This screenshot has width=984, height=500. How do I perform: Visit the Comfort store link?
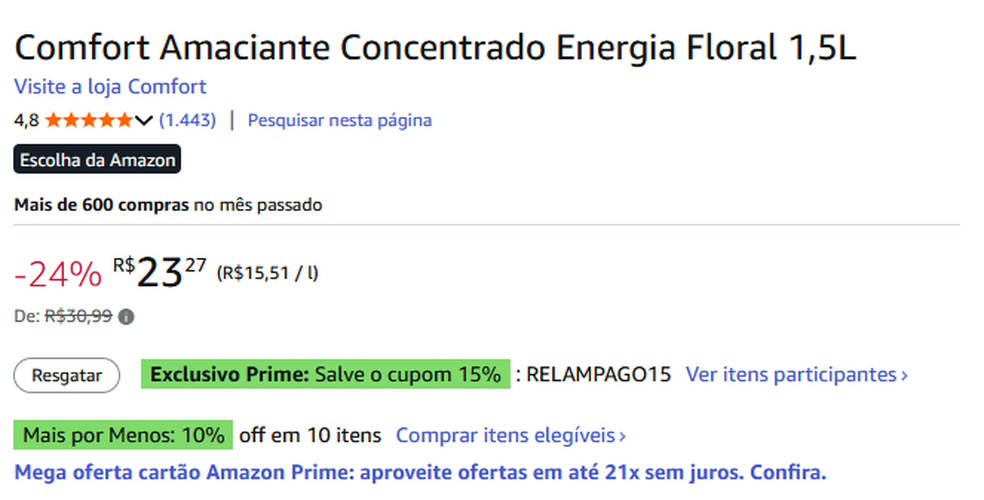(x=110, y=86)
